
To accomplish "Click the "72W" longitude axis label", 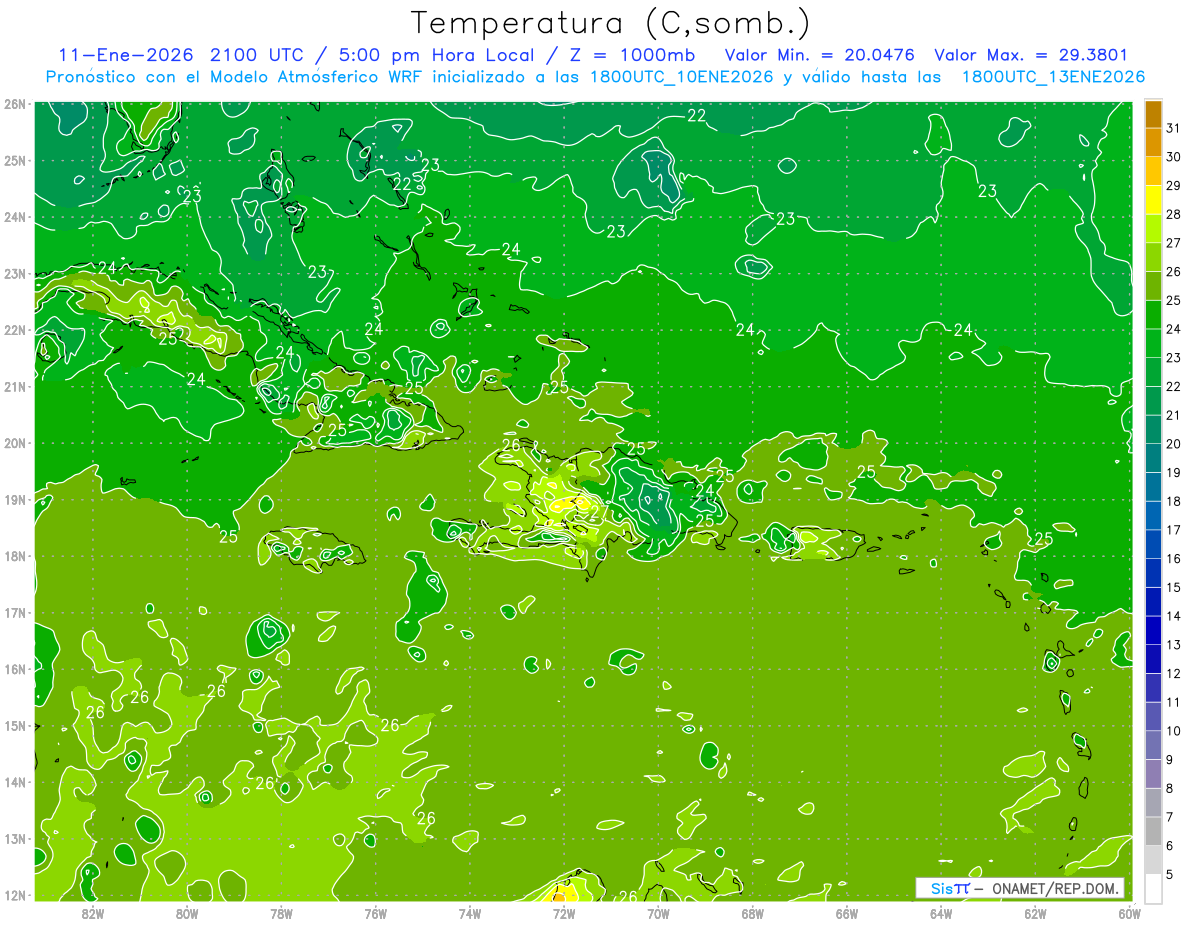I will 564,912.
